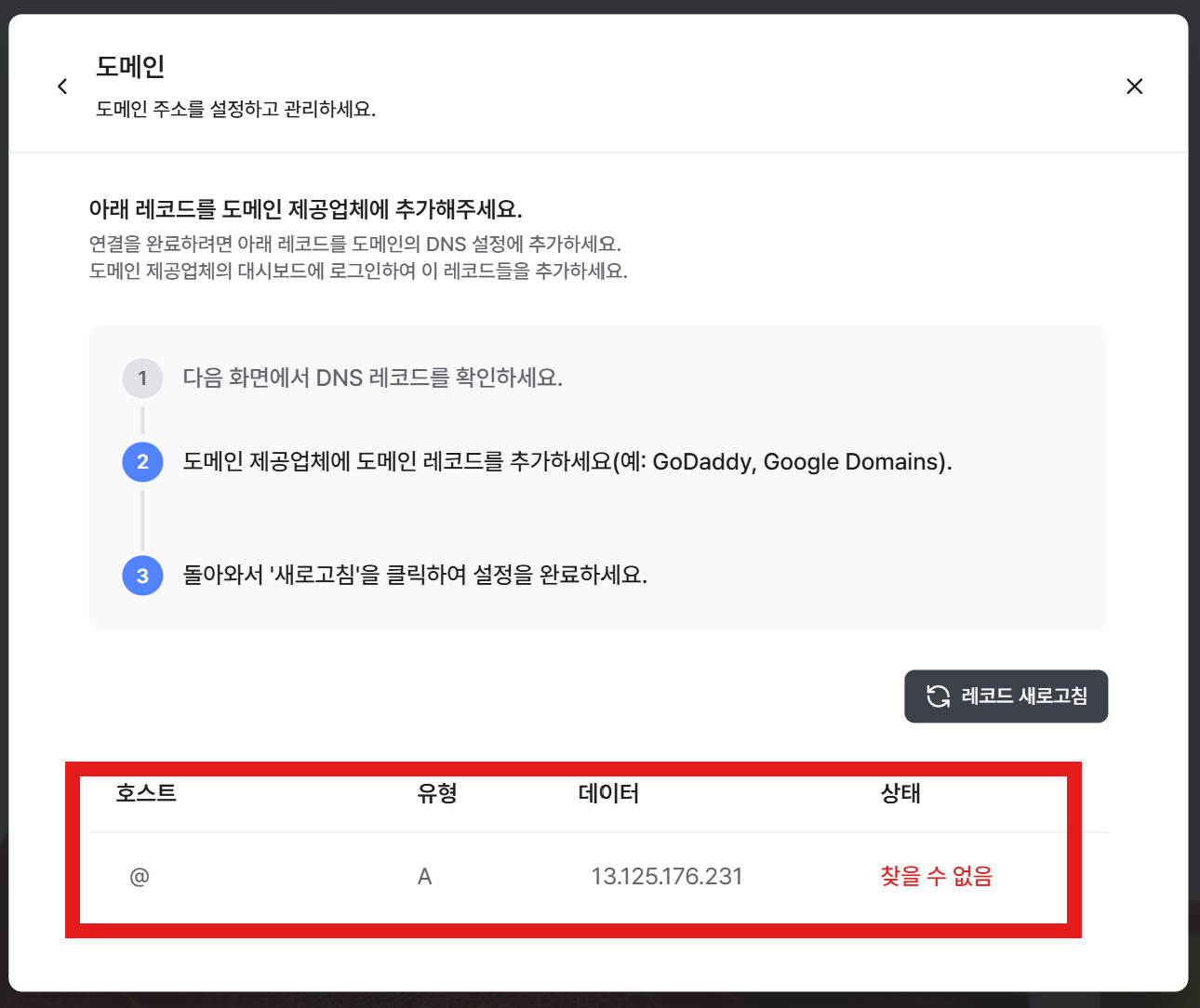The image size is (1200, 1008).
Task: Click the 상태 column header
Action: pos(900,793)
